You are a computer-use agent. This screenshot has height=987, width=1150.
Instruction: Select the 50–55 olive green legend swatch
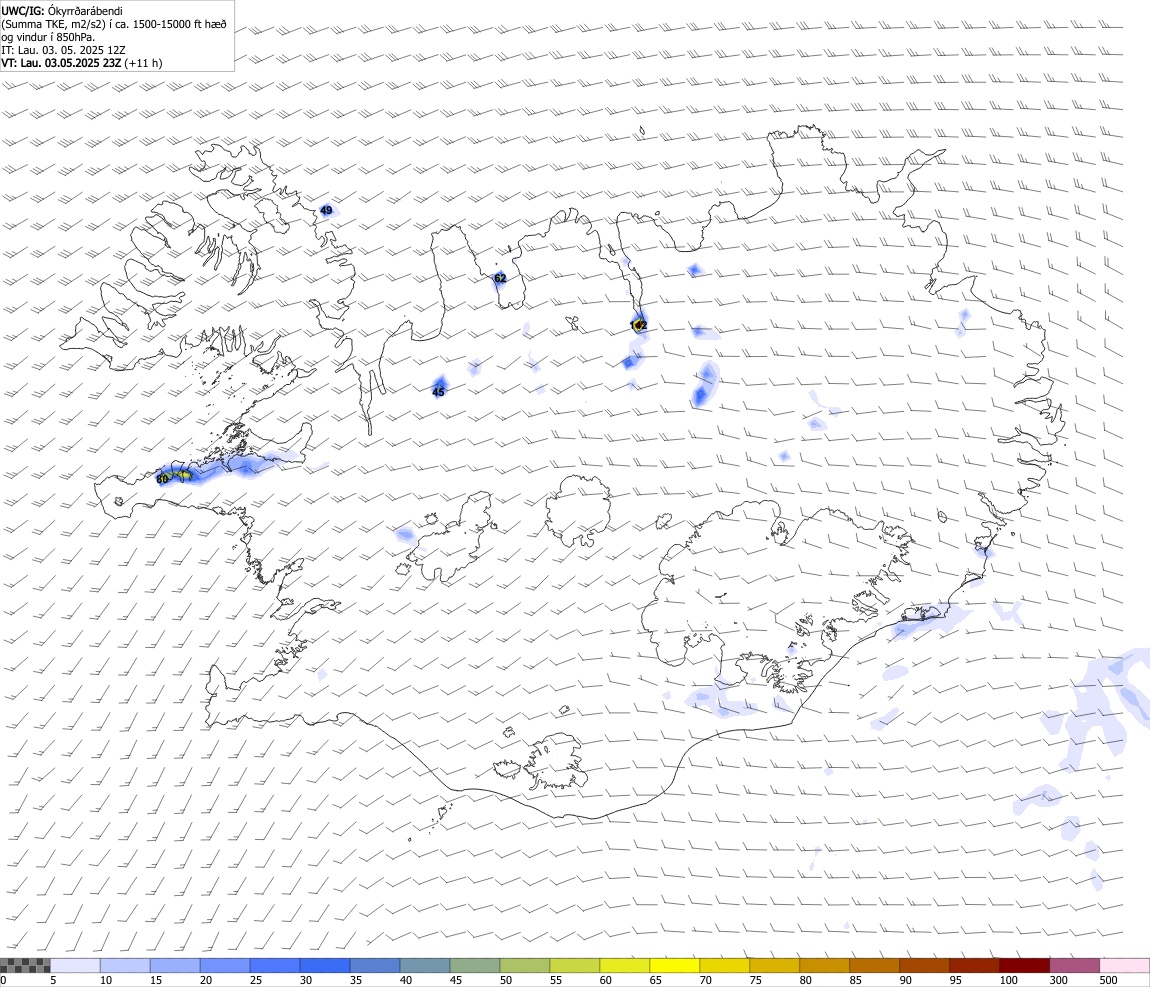click(x=524, y=966)
